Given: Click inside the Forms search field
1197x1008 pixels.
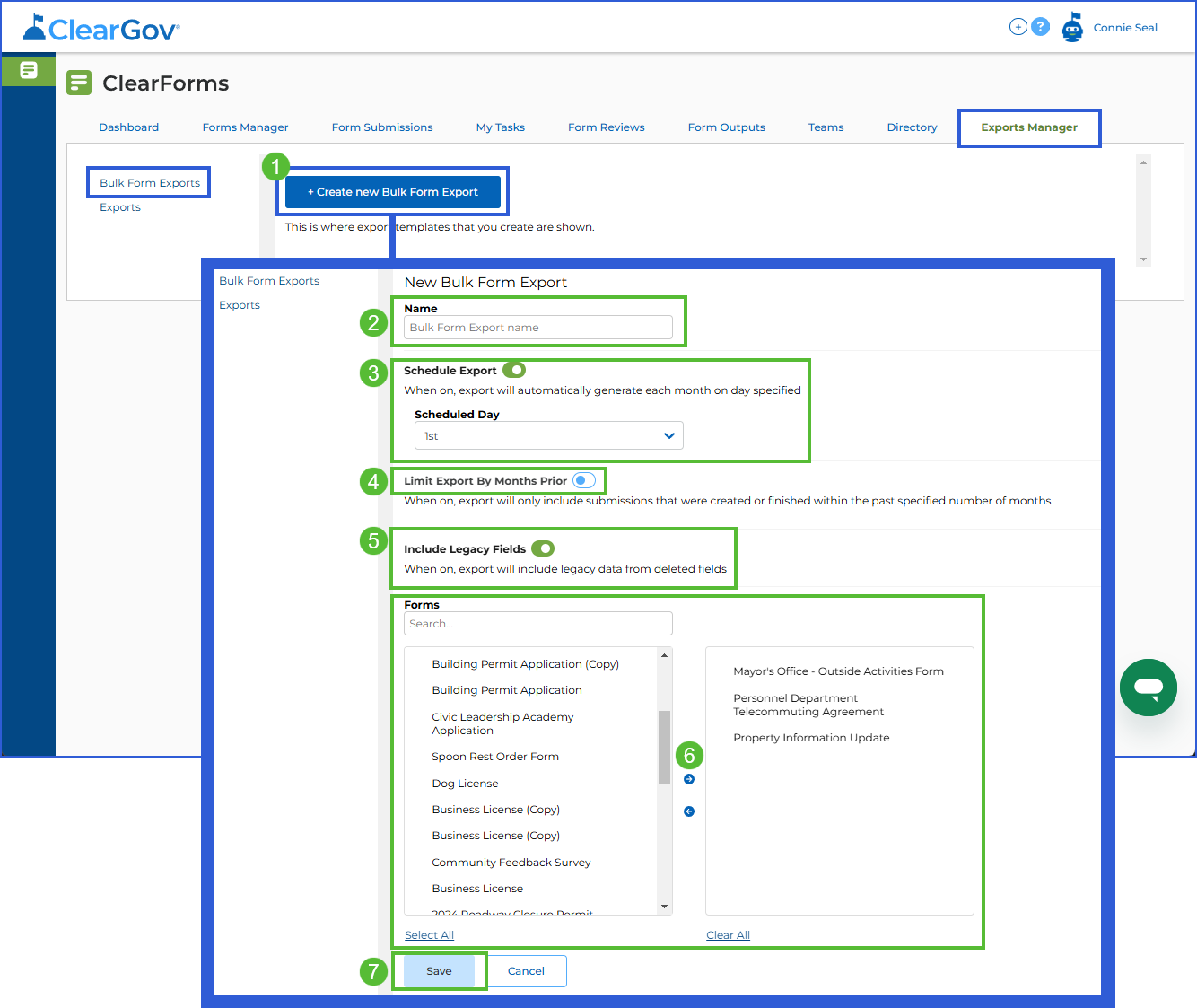Looking at the screenshot, I should coord(537,623).
